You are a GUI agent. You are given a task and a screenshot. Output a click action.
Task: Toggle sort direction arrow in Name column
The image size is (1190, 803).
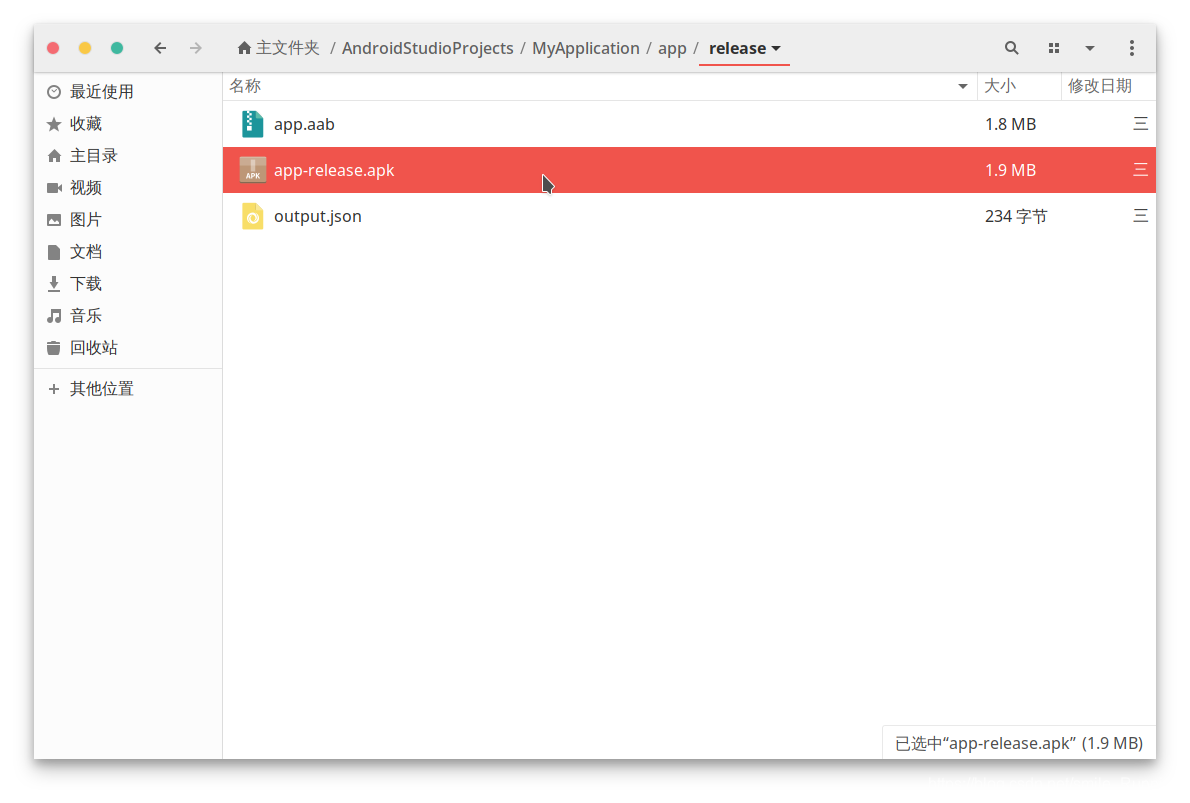tap(962, 87)
